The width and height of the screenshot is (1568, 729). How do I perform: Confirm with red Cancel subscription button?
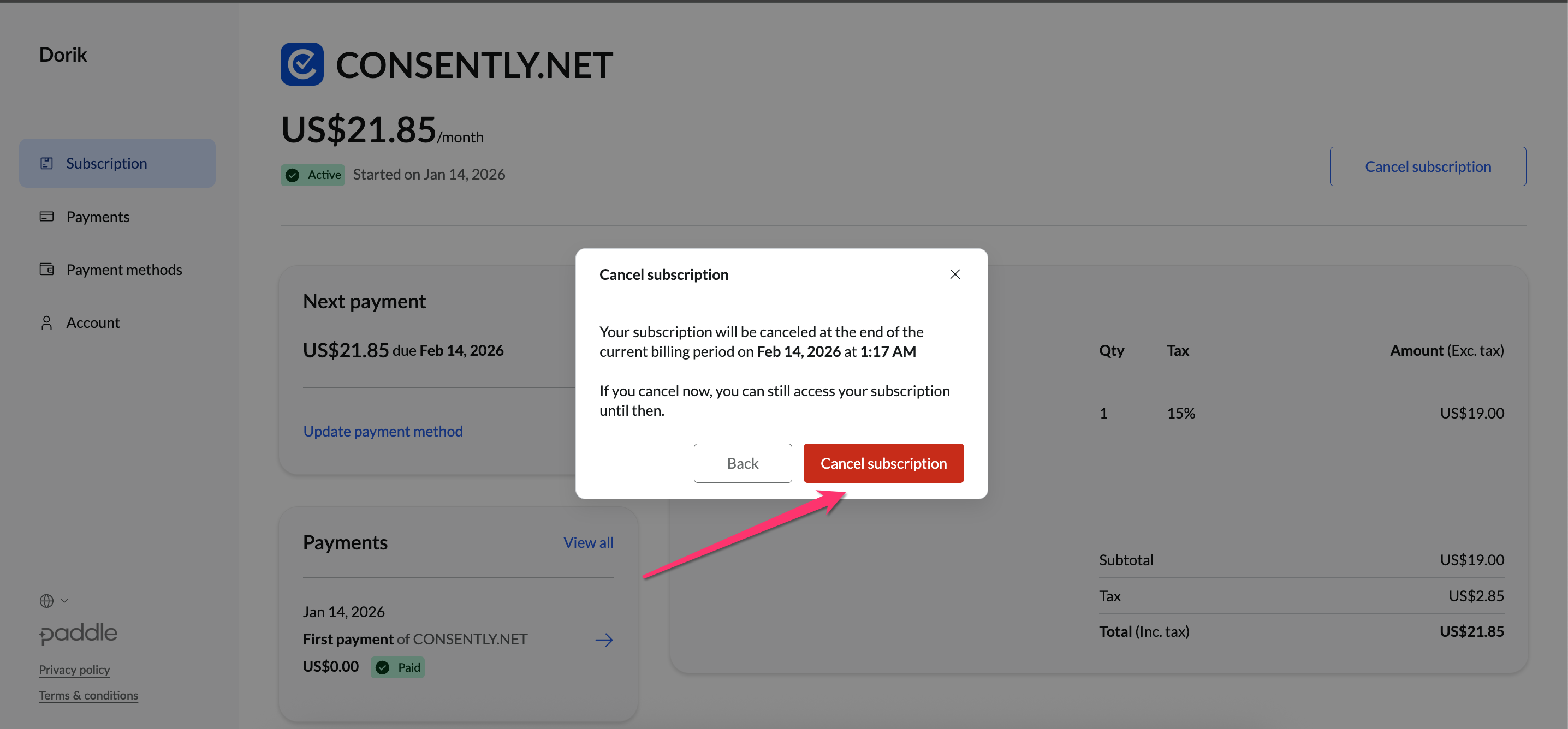click(883, 463)
